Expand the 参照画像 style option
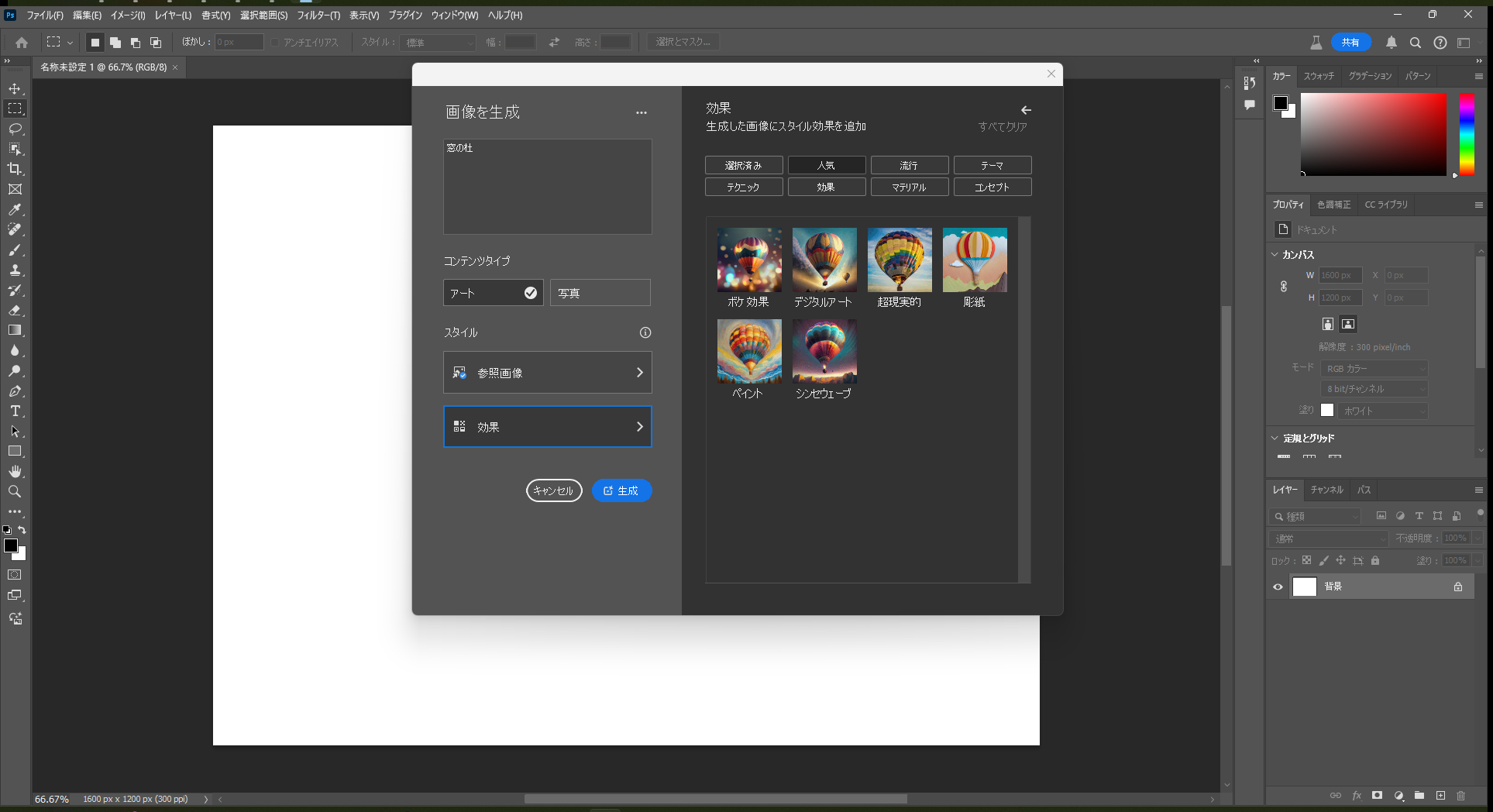 (548, 373)
